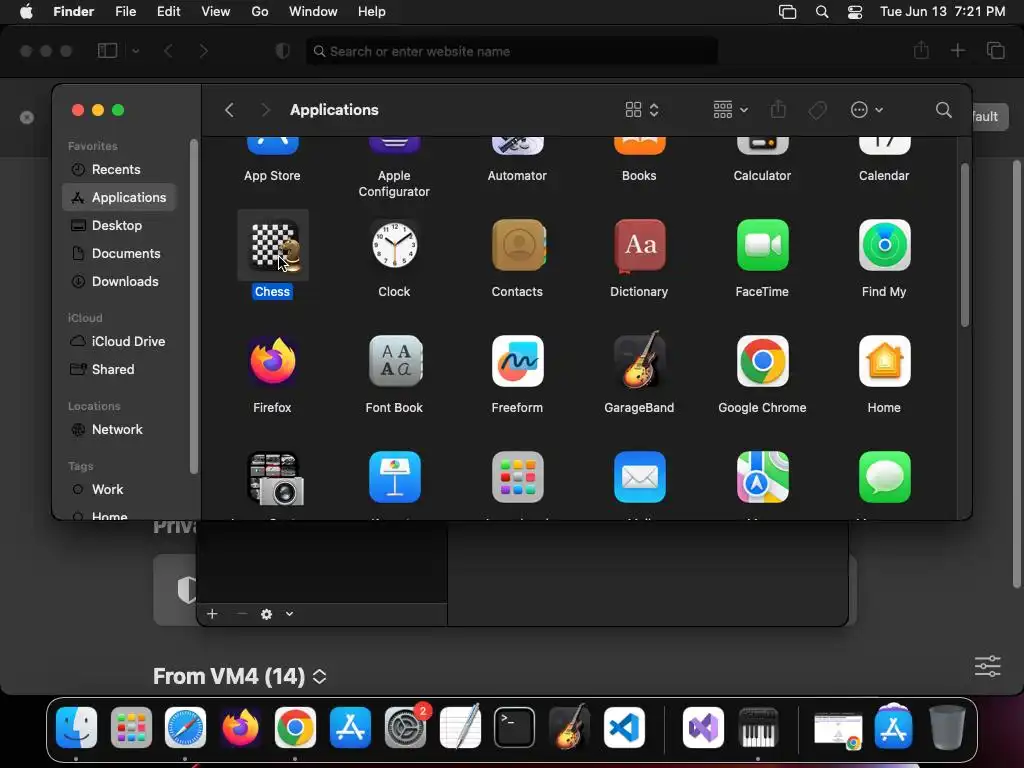
Task: Click the Finder Edit Tags icon
Action: (x=817, y=110)
